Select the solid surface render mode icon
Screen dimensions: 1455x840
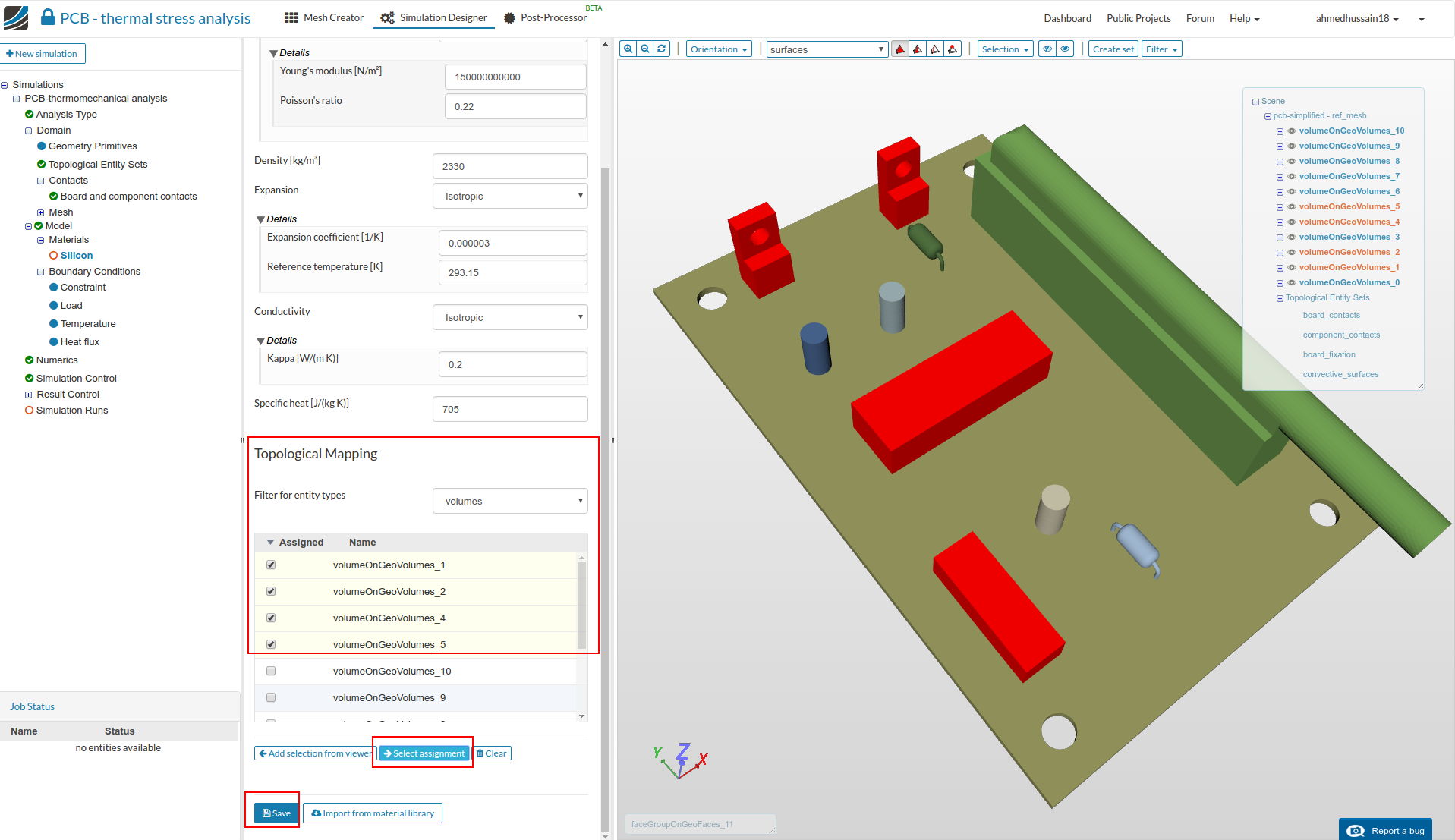(x=900, y=49)
